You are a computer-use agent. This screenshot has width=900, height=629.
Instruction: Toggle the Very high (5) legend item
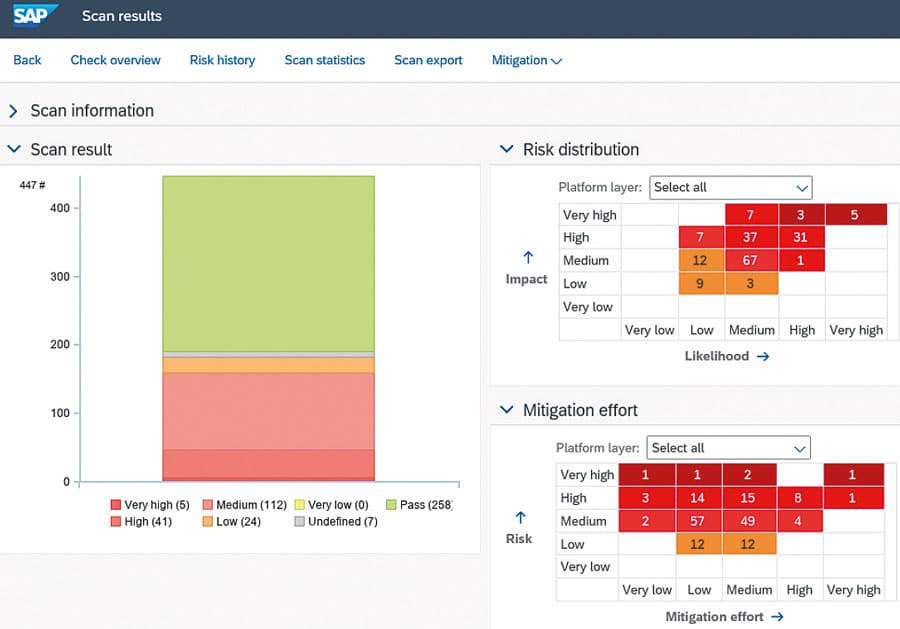(x=150, y=505)
